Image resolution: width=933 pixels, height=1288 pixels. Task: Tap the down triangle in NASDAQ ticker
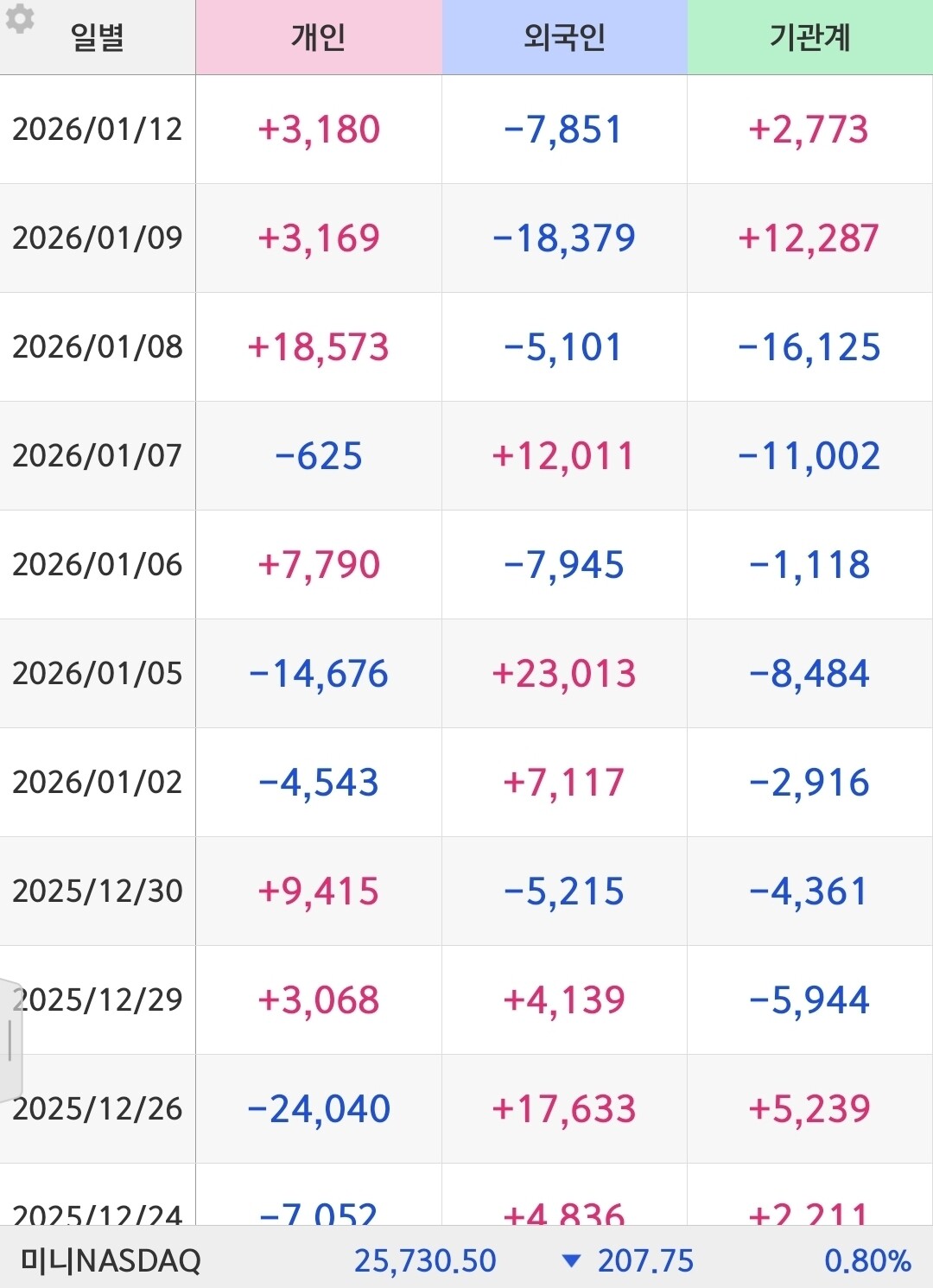click(x=570, y=1260)
